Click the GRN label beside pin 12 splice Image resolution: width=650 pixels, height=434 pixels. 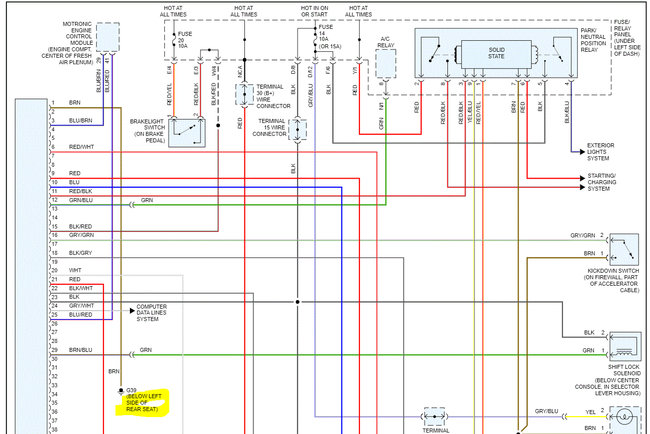coord(147,200)
